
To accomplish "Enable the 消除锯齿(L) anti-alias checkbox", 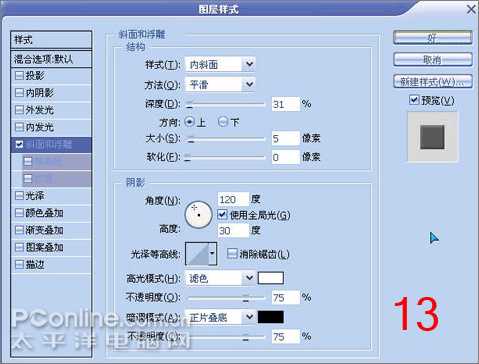I will [x=232, y=254].
